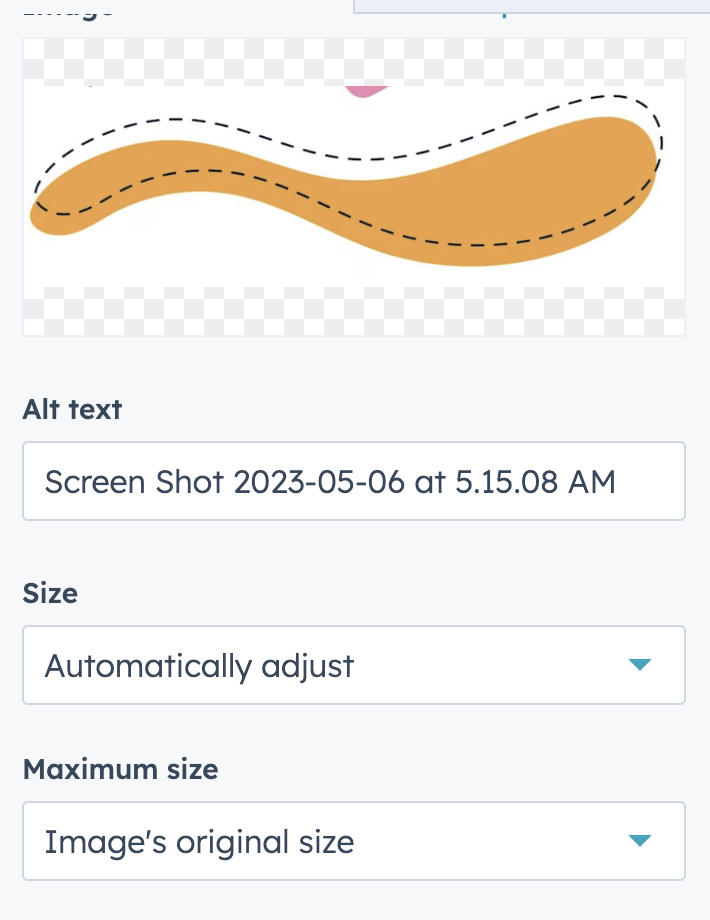Click the partially visible Image heading
Screen dimensions: 710x920
coord(68,12)
